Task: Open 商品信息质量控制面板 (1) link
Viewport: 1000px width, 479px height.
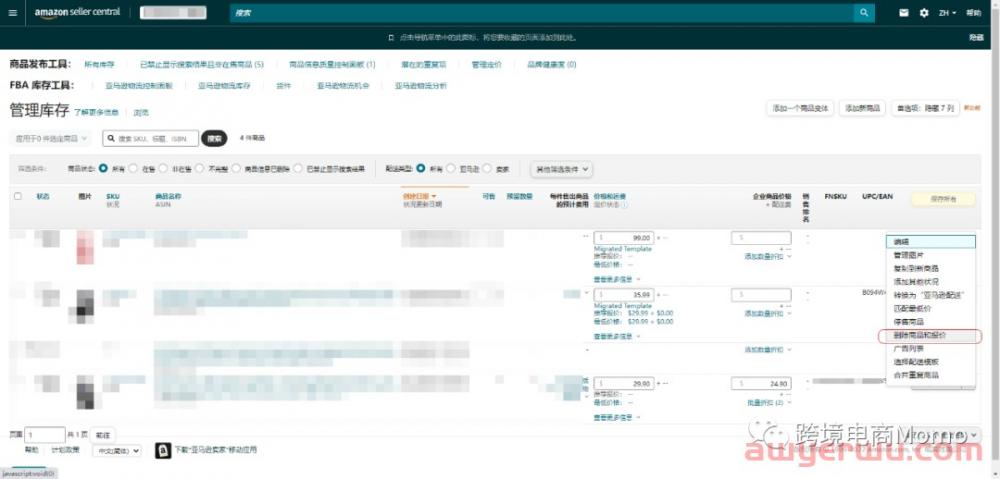Action: (x=332, y=64)
